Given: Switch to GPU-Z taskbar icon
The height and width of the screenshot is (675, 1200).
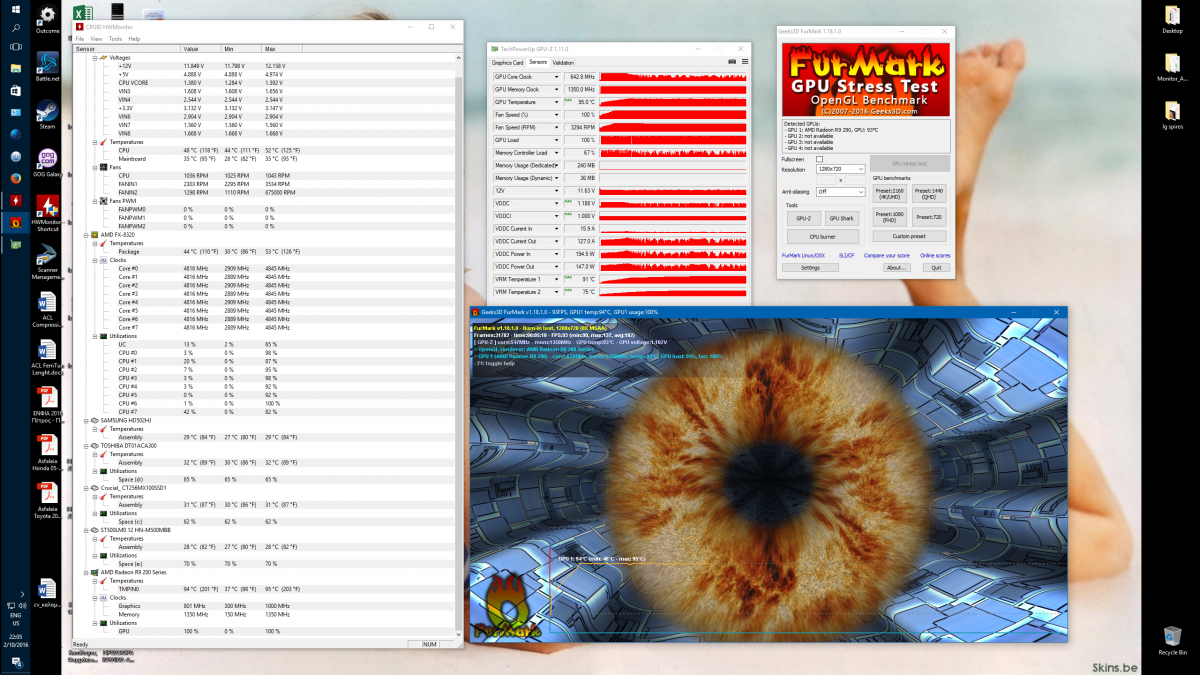Looking at the screenshot, I should (15, 243).
